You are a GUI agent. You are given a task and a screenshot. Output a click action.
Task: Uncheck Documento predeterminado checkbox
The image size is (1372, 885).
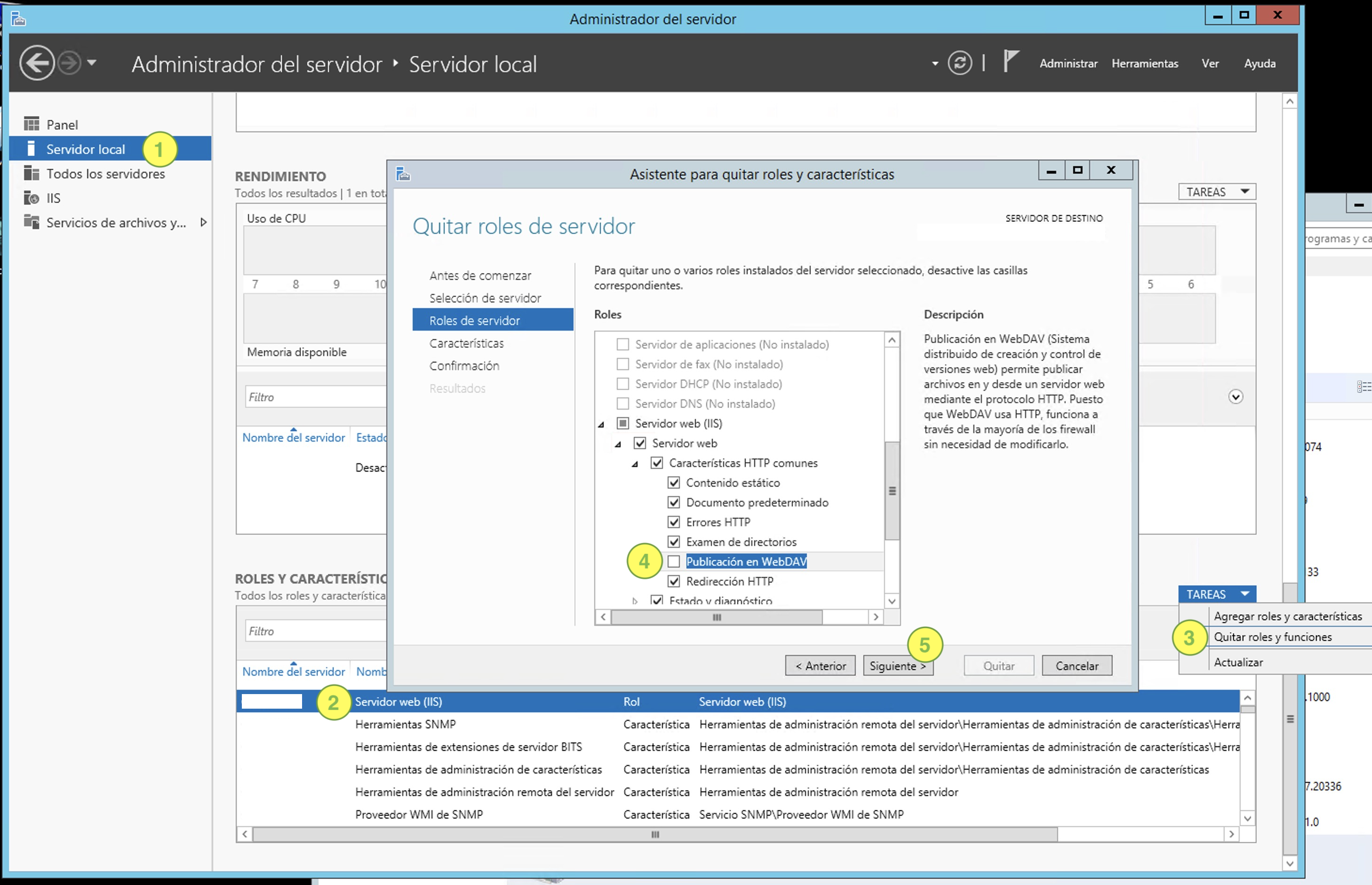(x=674, y=502)
